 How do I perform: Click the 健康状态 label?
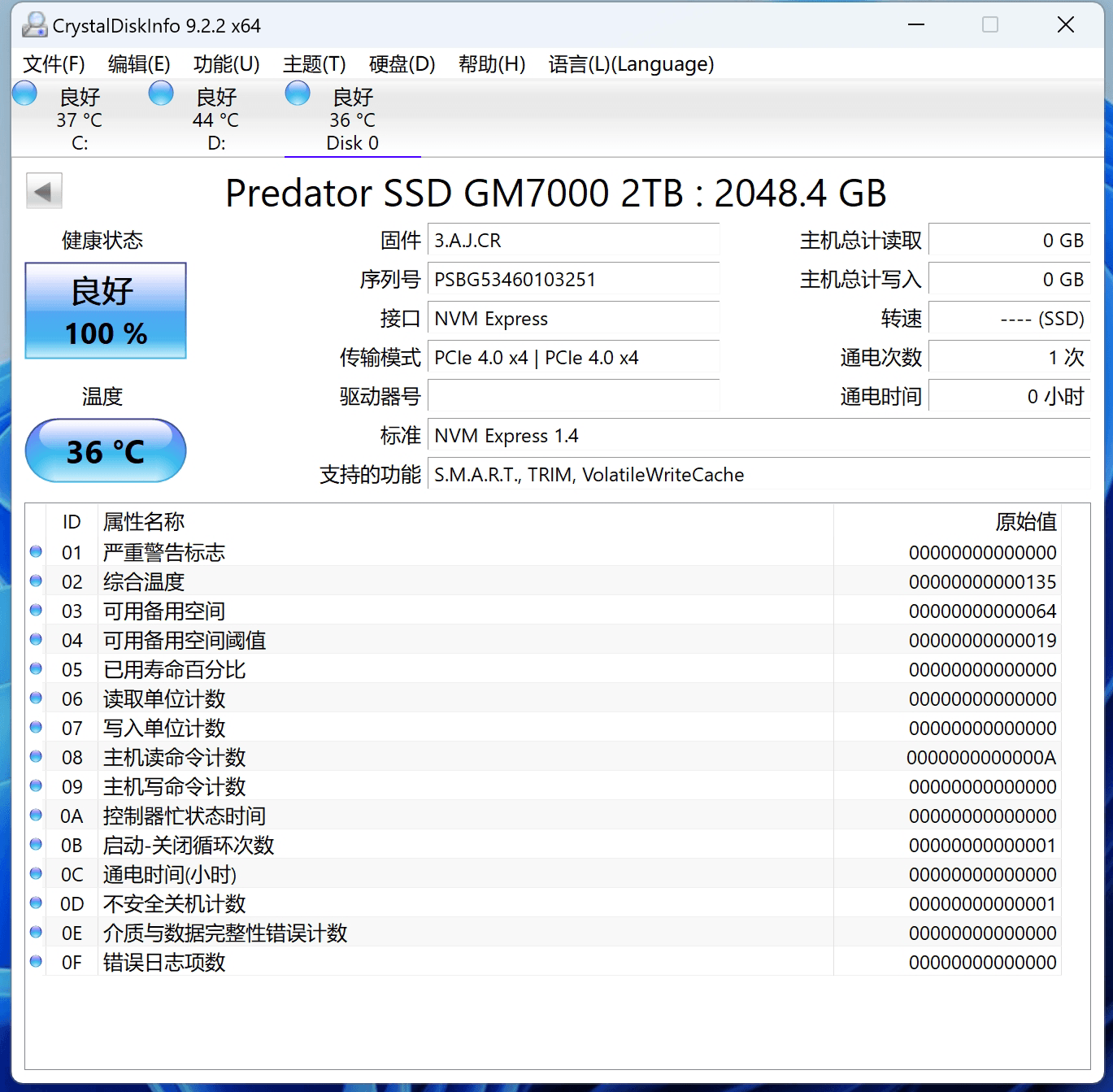coord(102,241)
